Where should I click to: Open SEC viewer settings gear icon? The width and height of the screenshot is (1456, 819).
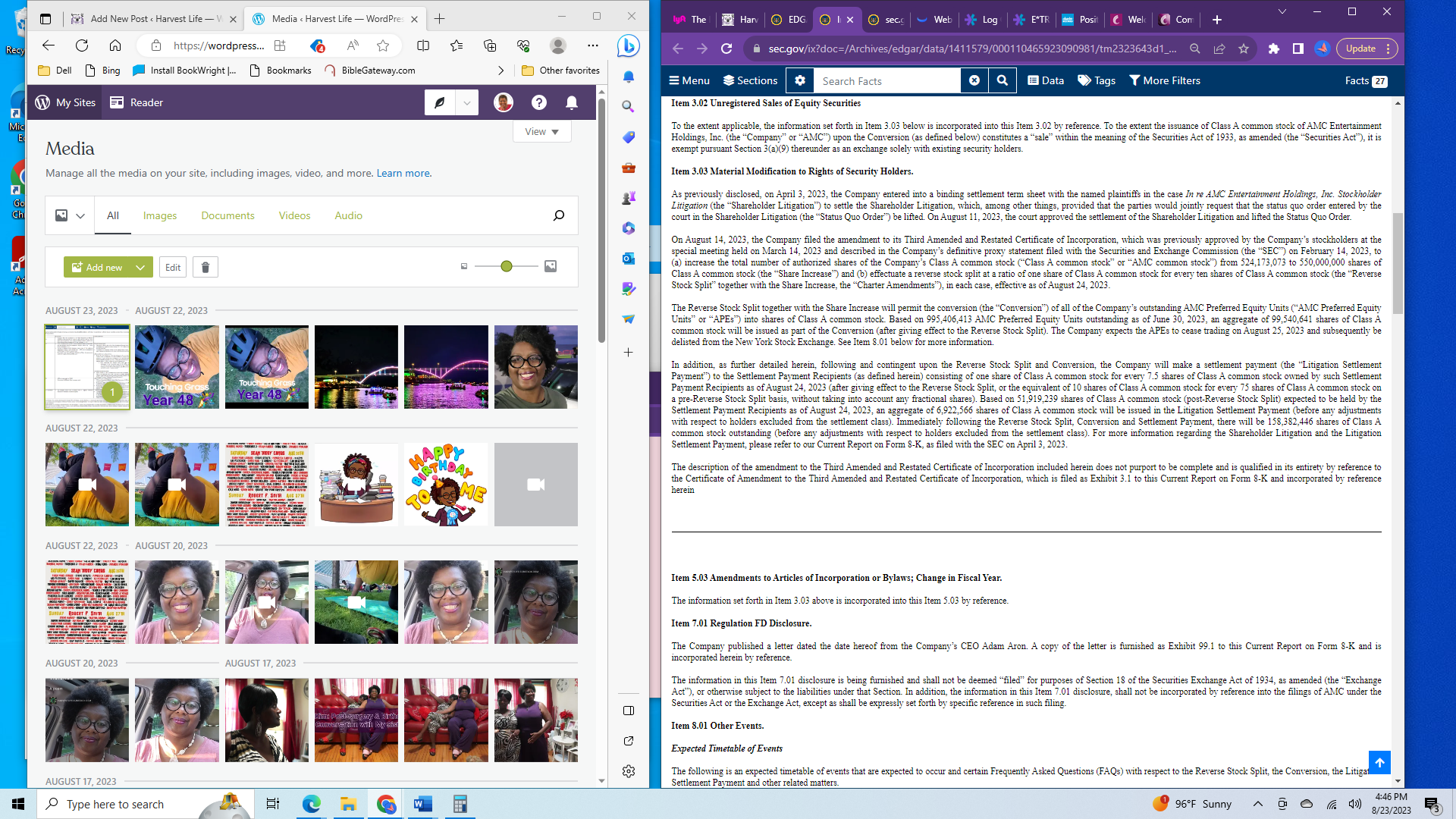click(800, 80)
